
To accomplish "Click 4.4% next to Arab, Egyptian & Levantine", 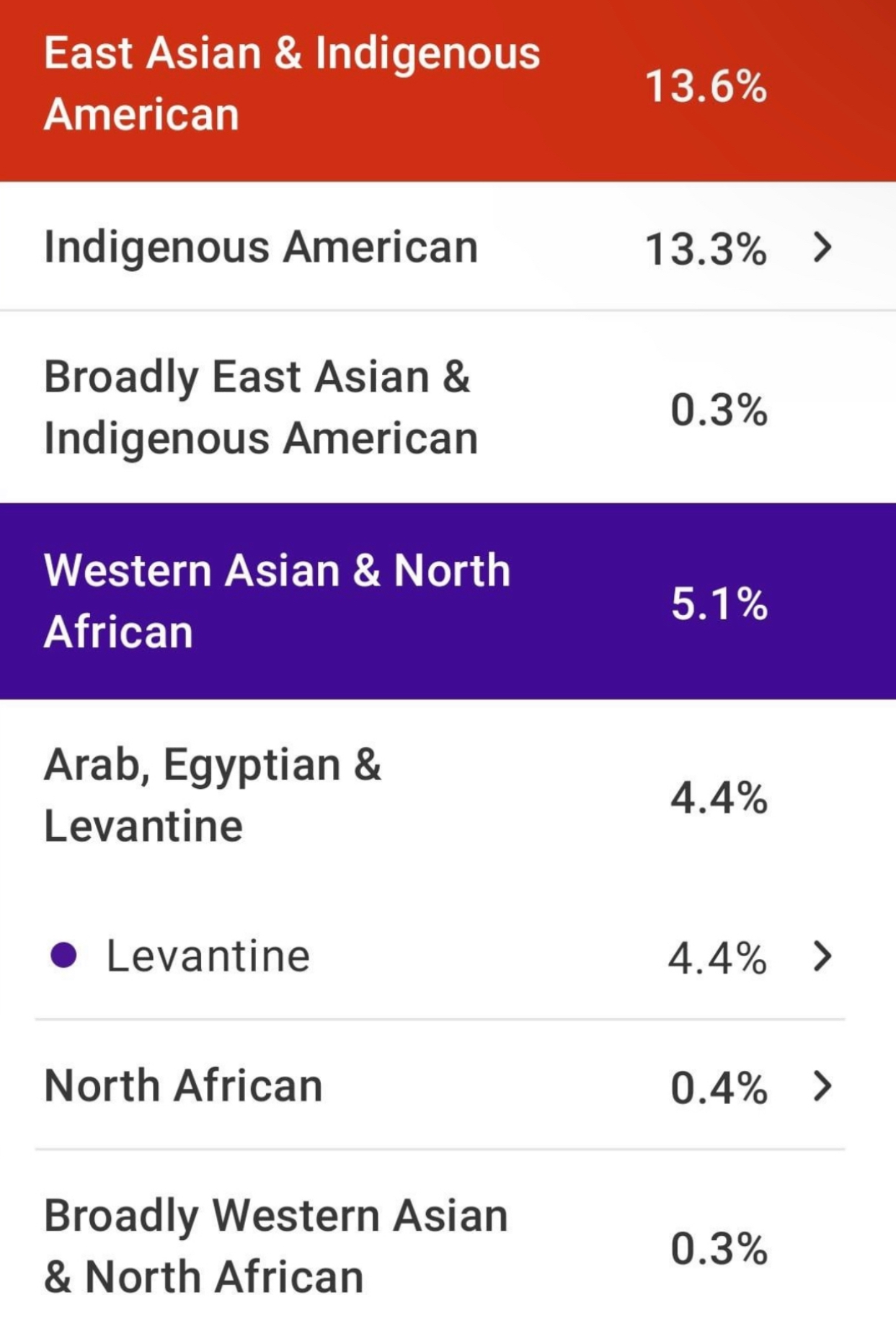I will (x=719, y=798).
